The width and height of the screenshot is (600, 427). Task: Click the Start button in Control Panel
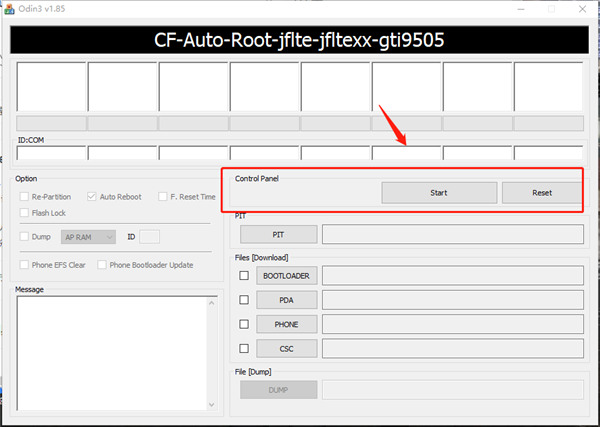click(439, 193)
